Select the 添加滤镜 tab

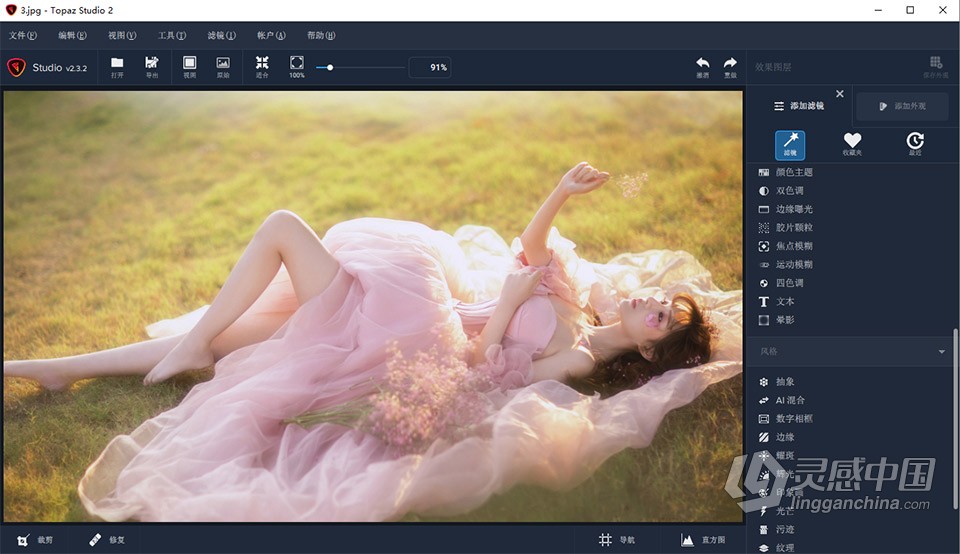[799, 106]
